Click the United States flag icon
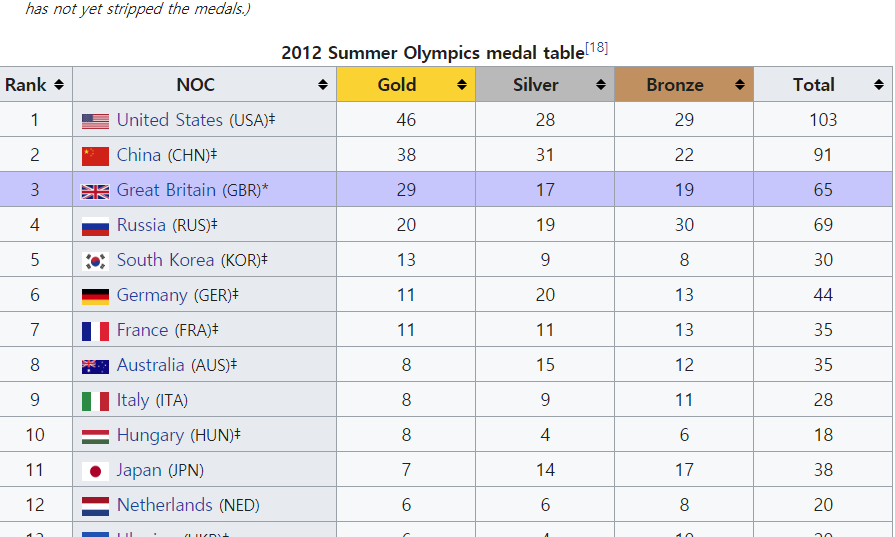Image resolution: width=895 pixels, height=537 pixels. (x=95, y=121)
